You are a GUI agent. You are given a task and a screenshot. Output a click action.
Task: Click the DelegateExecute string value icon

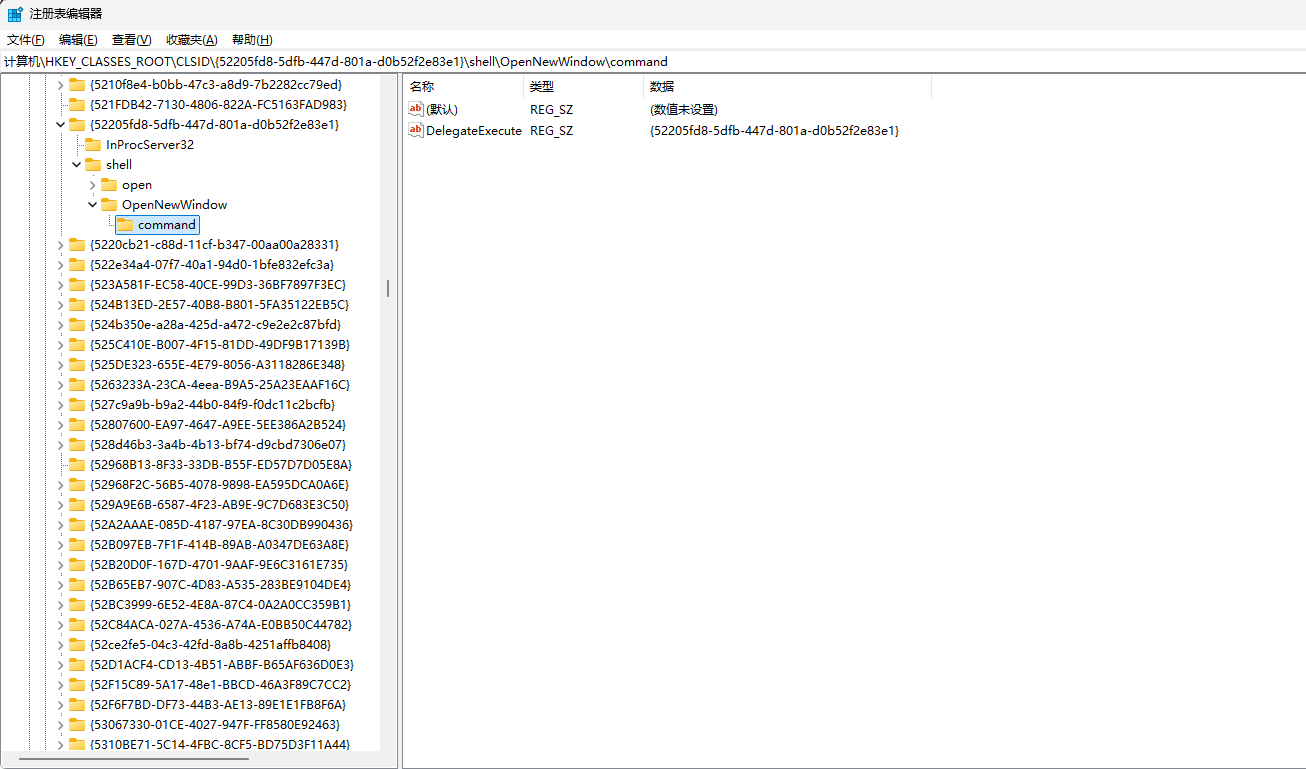click(x=416, y=130)
